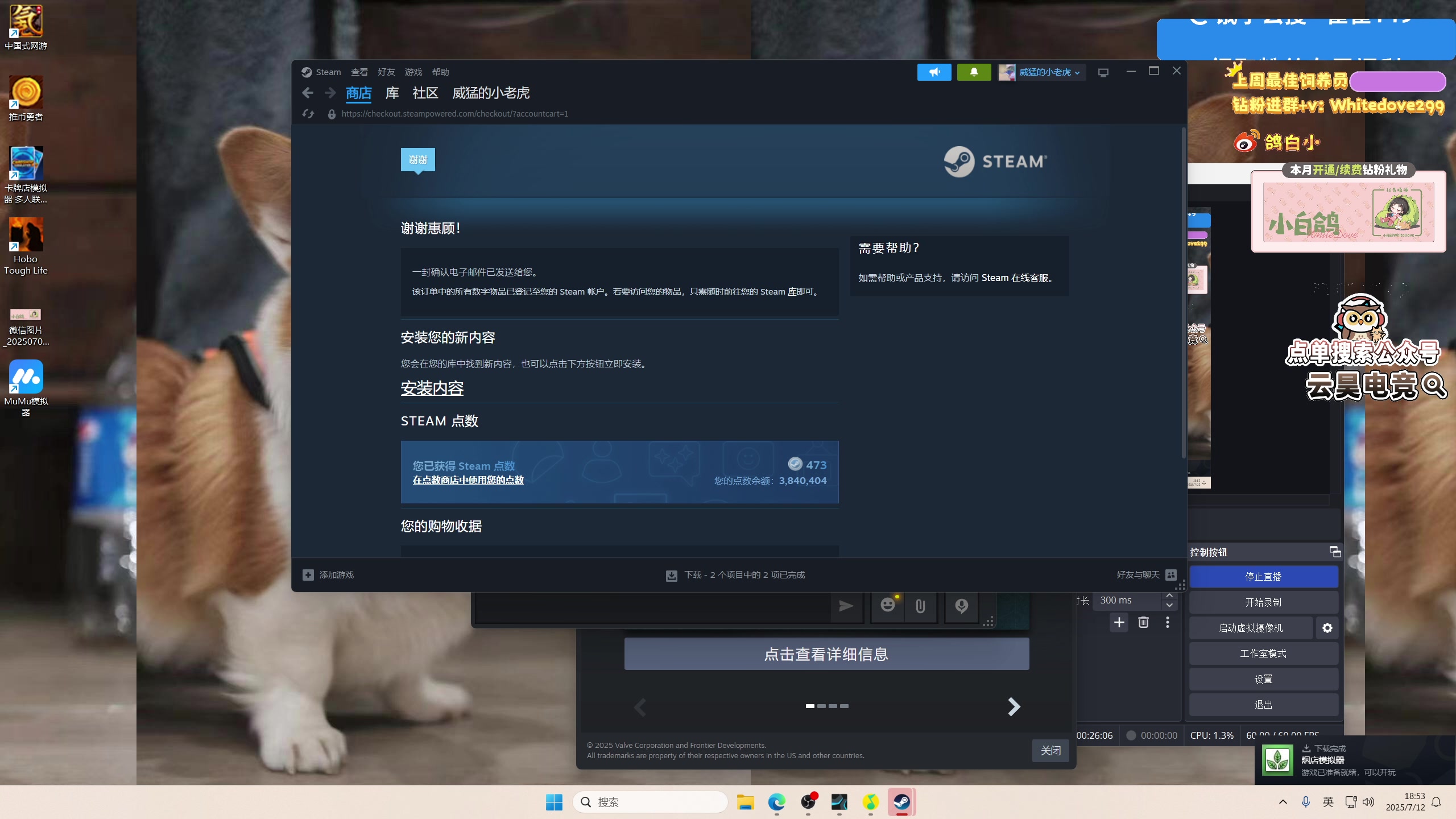Open the 威猛的小老虎 profile tab
The width and height of the screenshot is (1456, 819).
tap(491, 93)
